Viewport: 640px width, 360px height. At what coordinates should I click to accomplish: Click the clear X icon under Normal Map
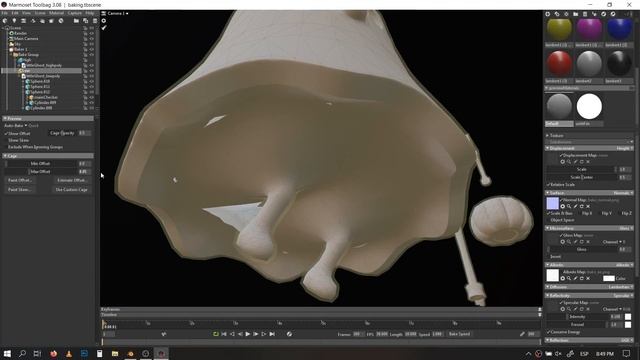coord(588,206)
